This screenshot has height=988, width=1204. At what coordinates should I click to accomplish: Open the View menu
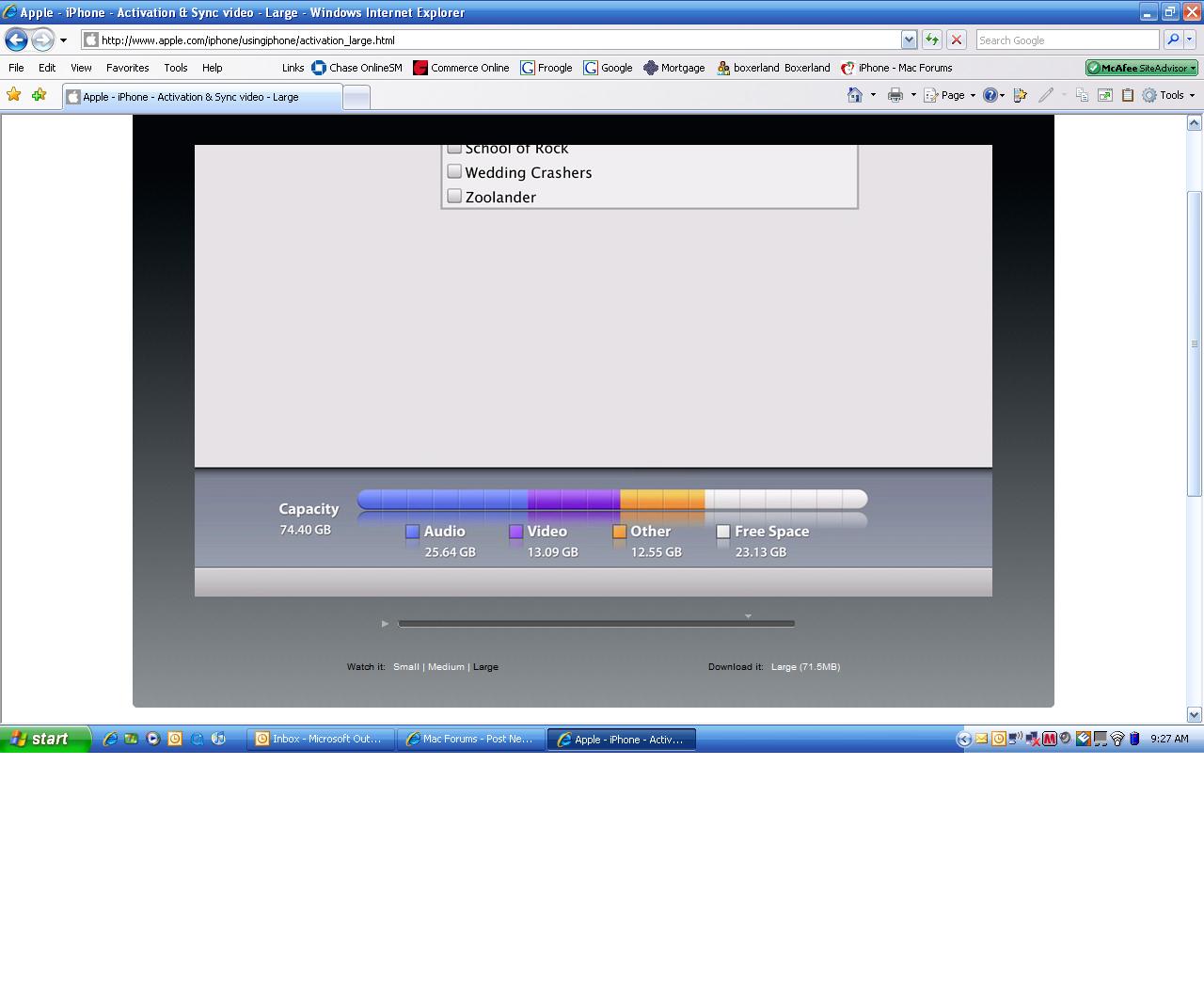(x=81, y=68)
